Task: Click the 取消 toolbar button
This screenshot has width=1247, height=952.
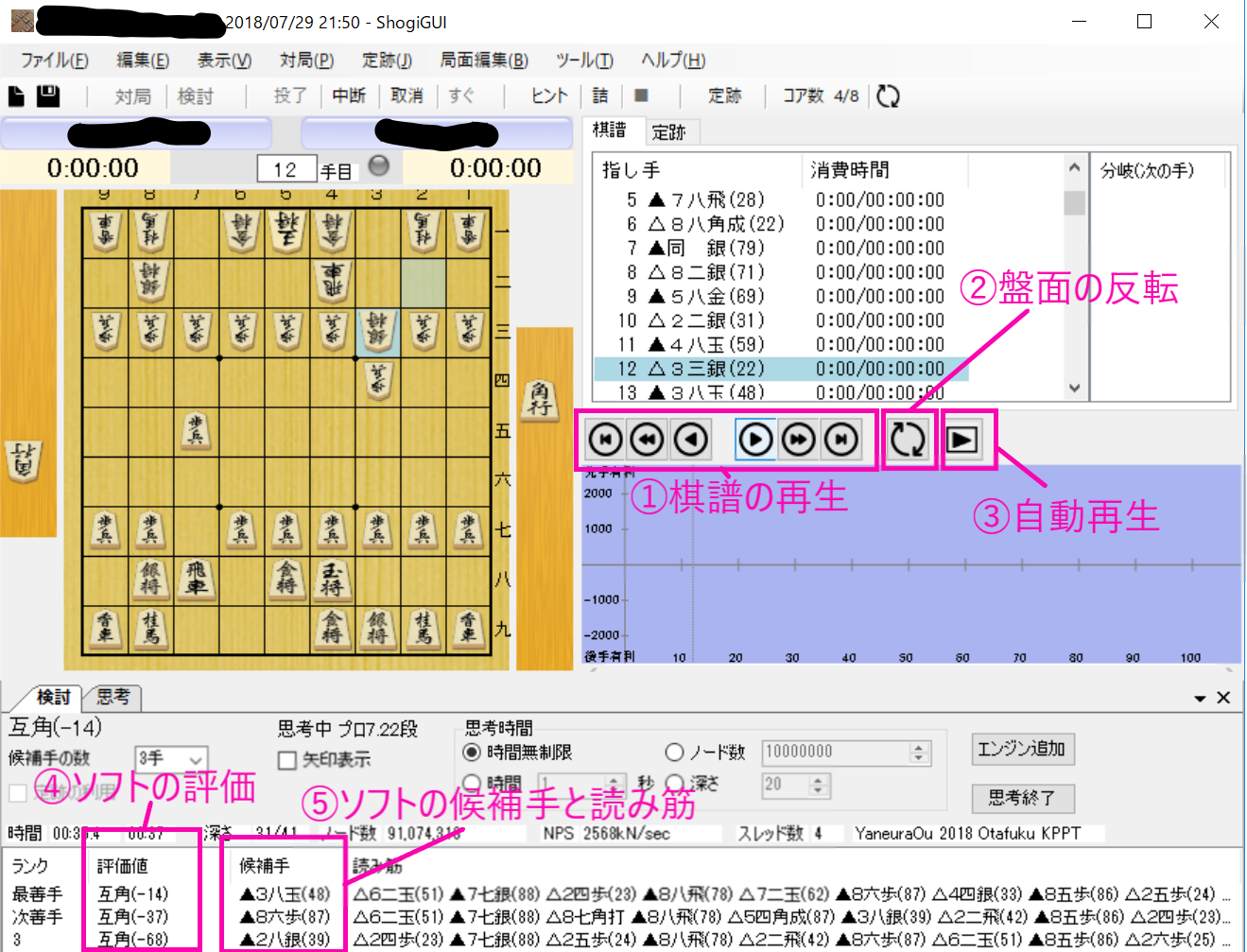Action: pyautogui.click(x=407, y=95)
